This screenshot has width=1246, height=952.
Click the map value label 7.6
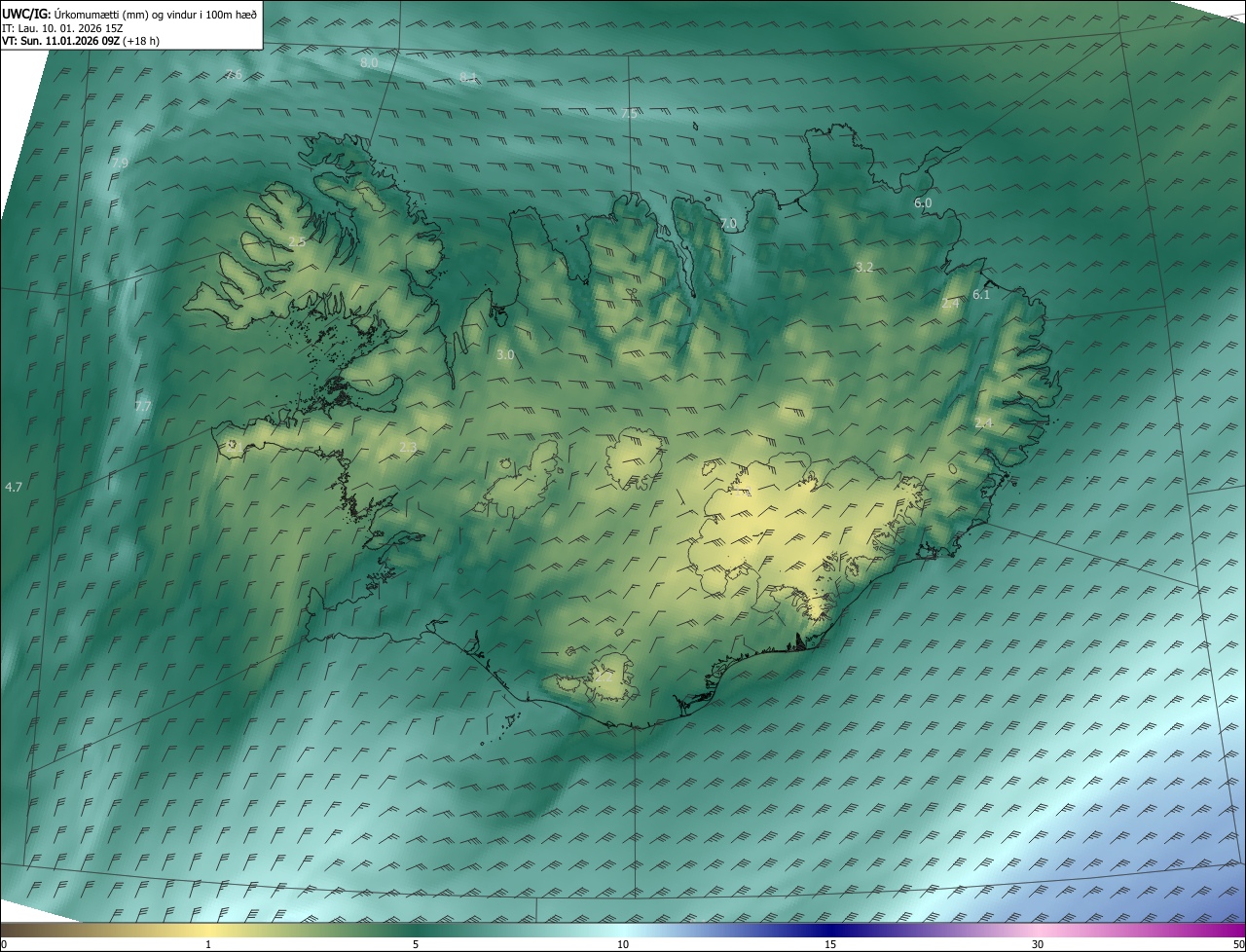pos(234,75)
